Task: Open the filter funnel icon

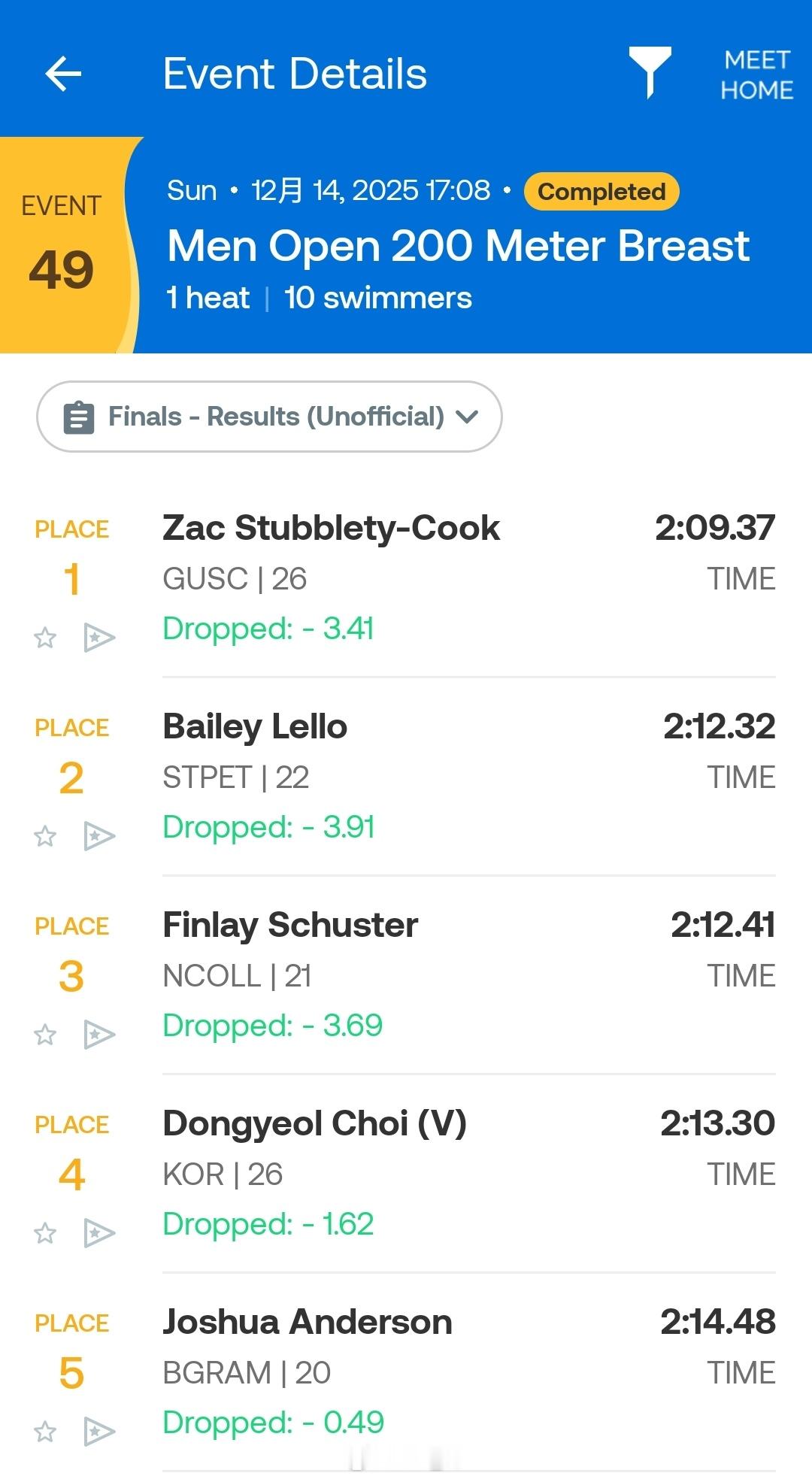Action: click(x=650, y=73)
